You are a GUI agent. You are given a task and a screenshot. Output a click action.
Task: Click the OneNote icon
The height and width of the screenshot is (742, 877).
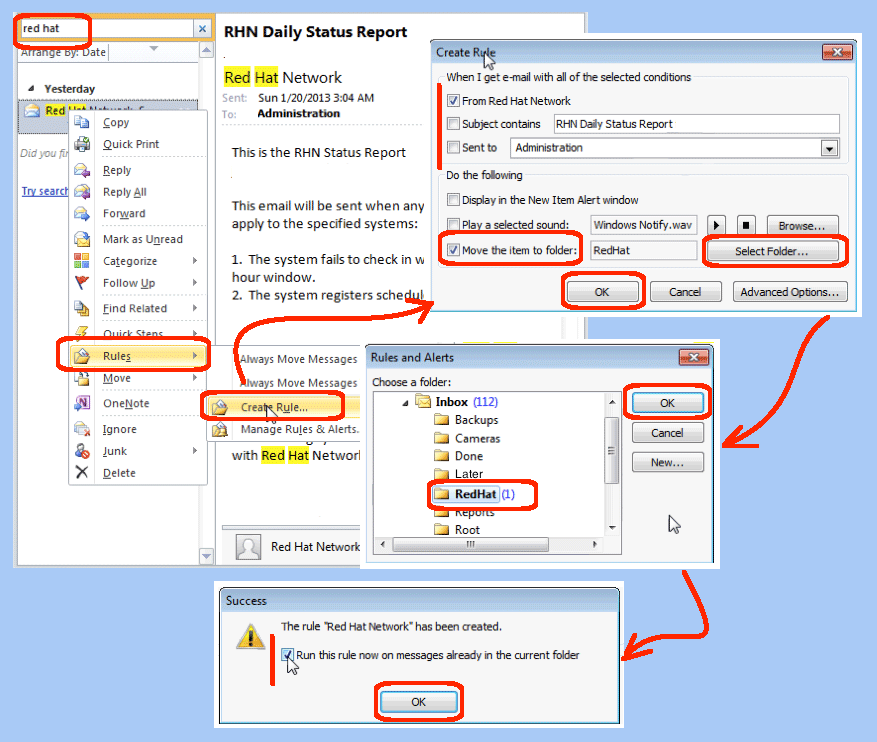pos(82,403)
